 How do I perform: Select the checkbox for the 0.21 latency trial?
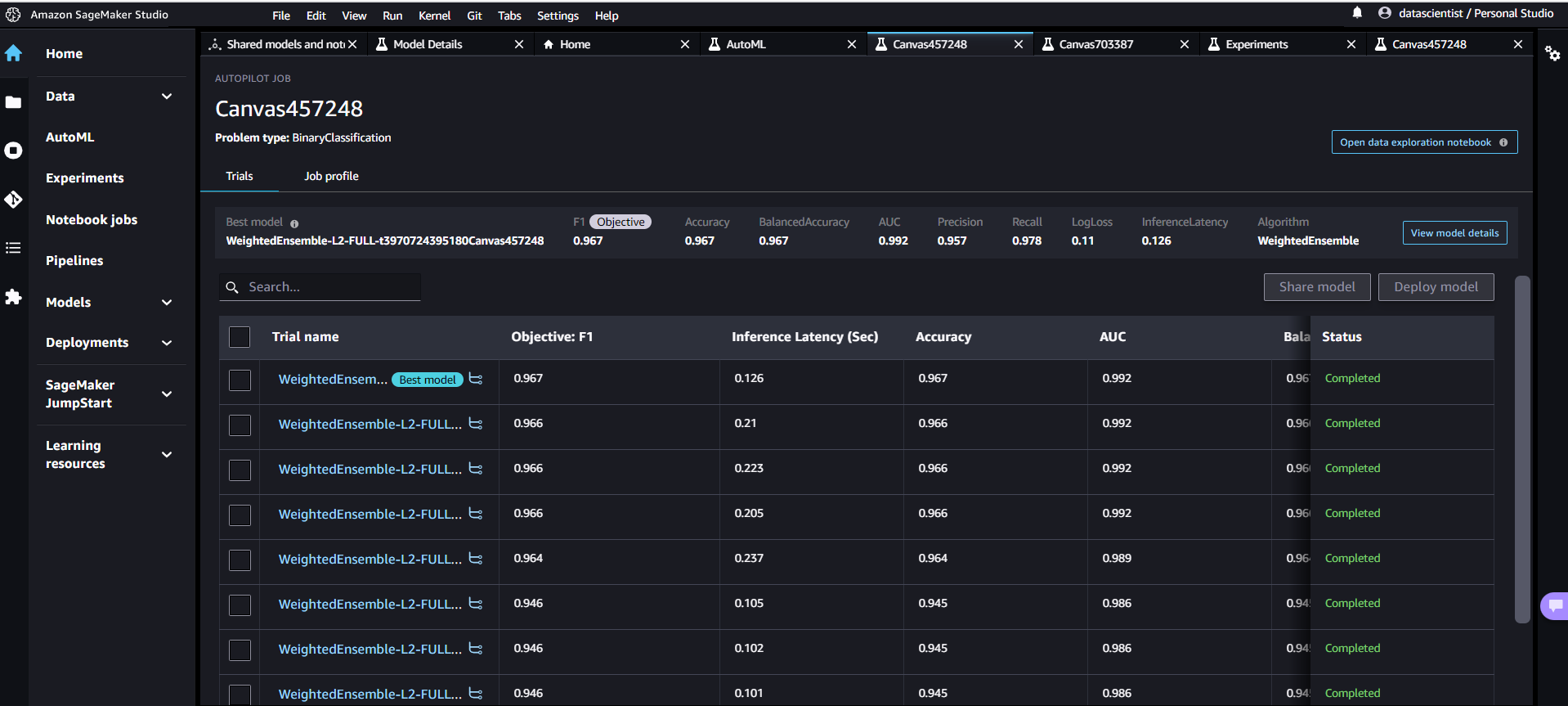pyautogui.click(x=240, y=425)
